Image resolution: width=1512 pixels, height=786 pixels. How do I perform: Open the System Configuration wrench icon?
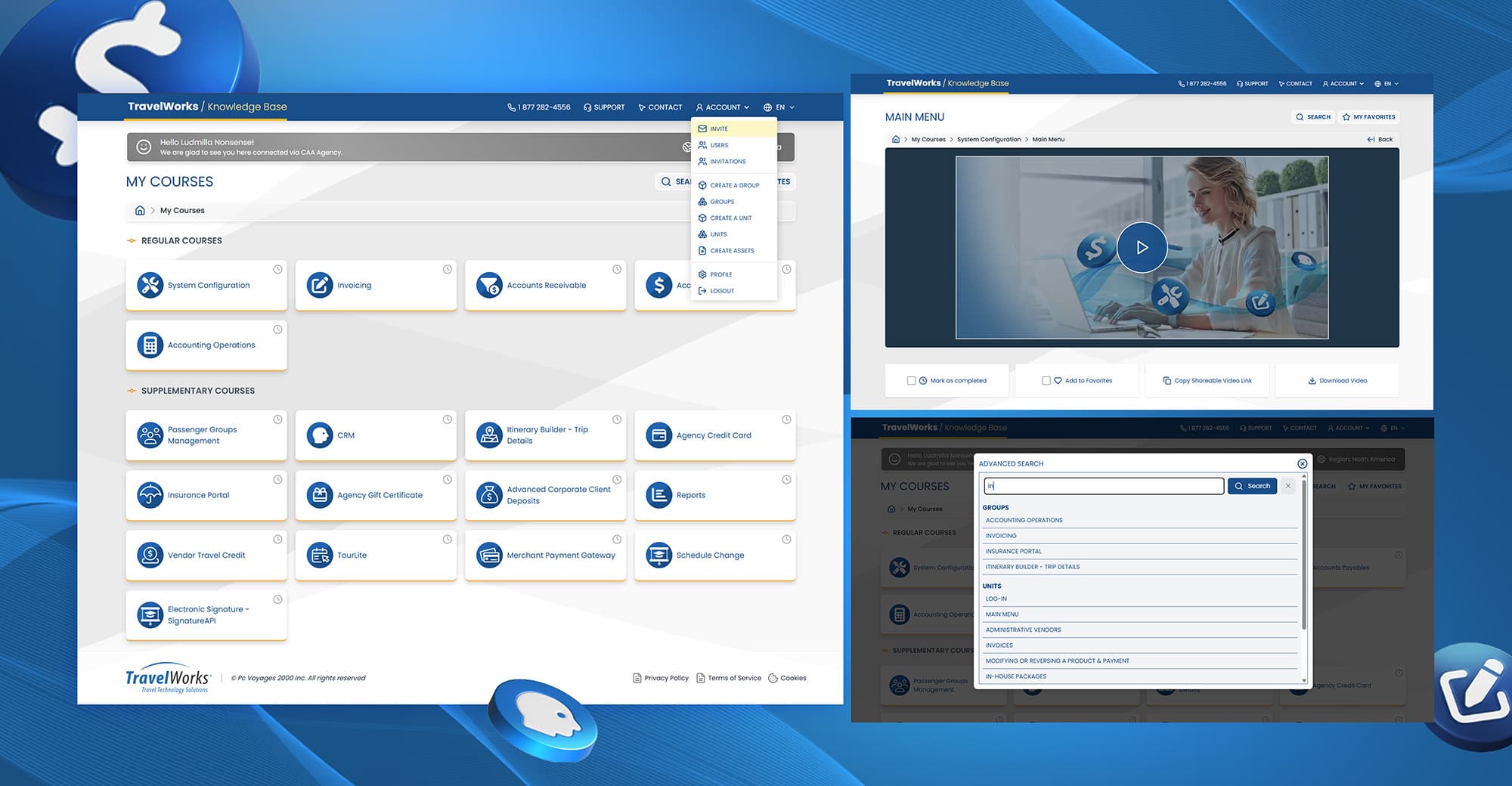(x=150, y=285)
